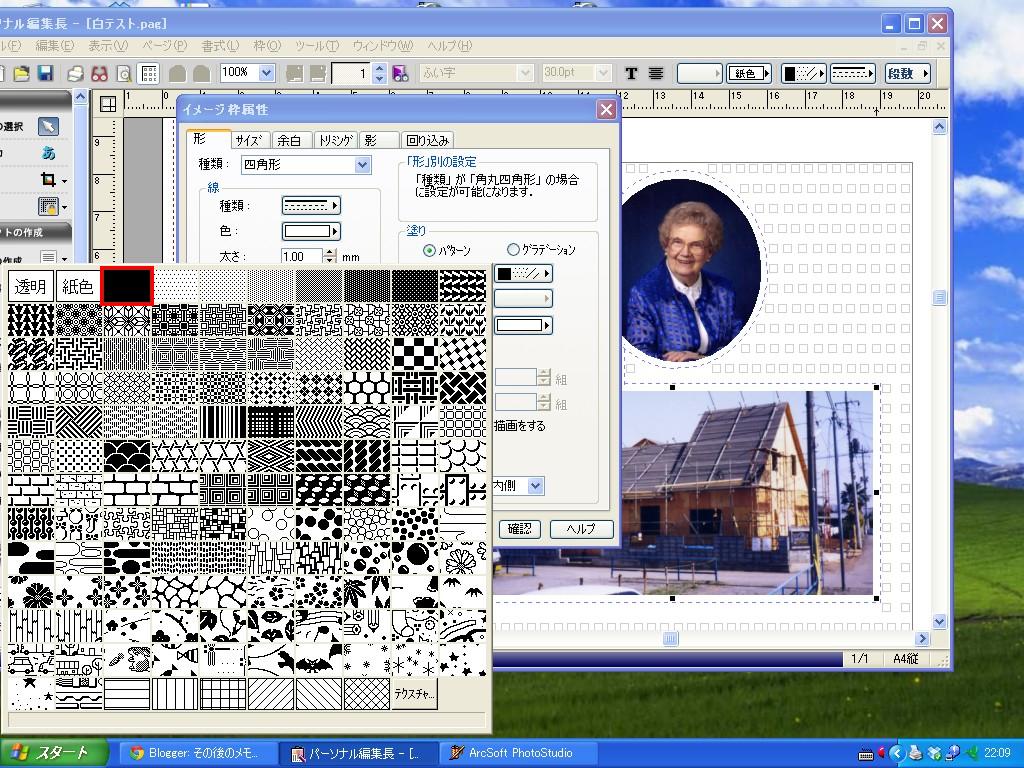Screen dimensions: 1024x768
Task: Open the 100% zoom dropdown
Action: [x=266, y=72]
